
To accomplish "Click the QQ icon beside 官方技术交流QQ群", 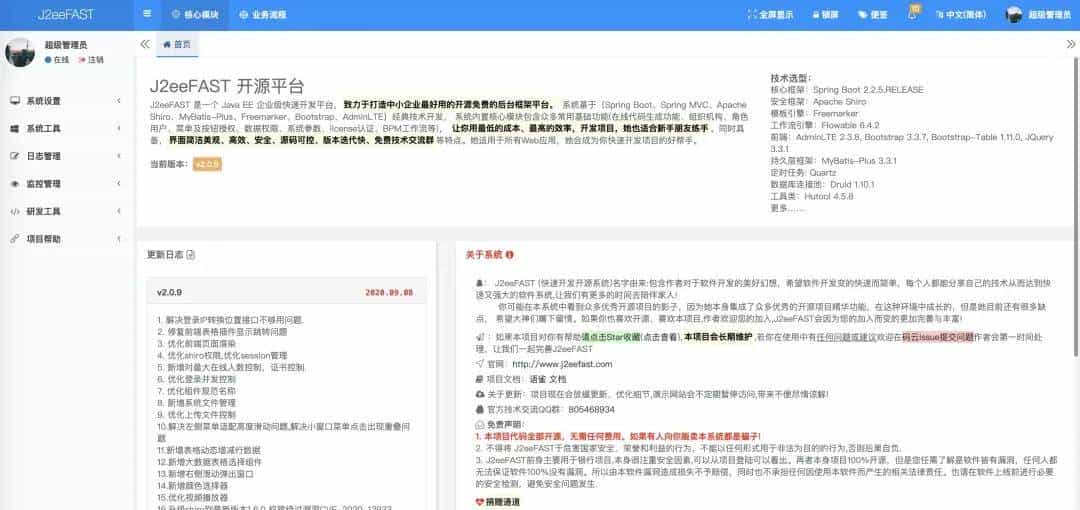I will [480, 409].
